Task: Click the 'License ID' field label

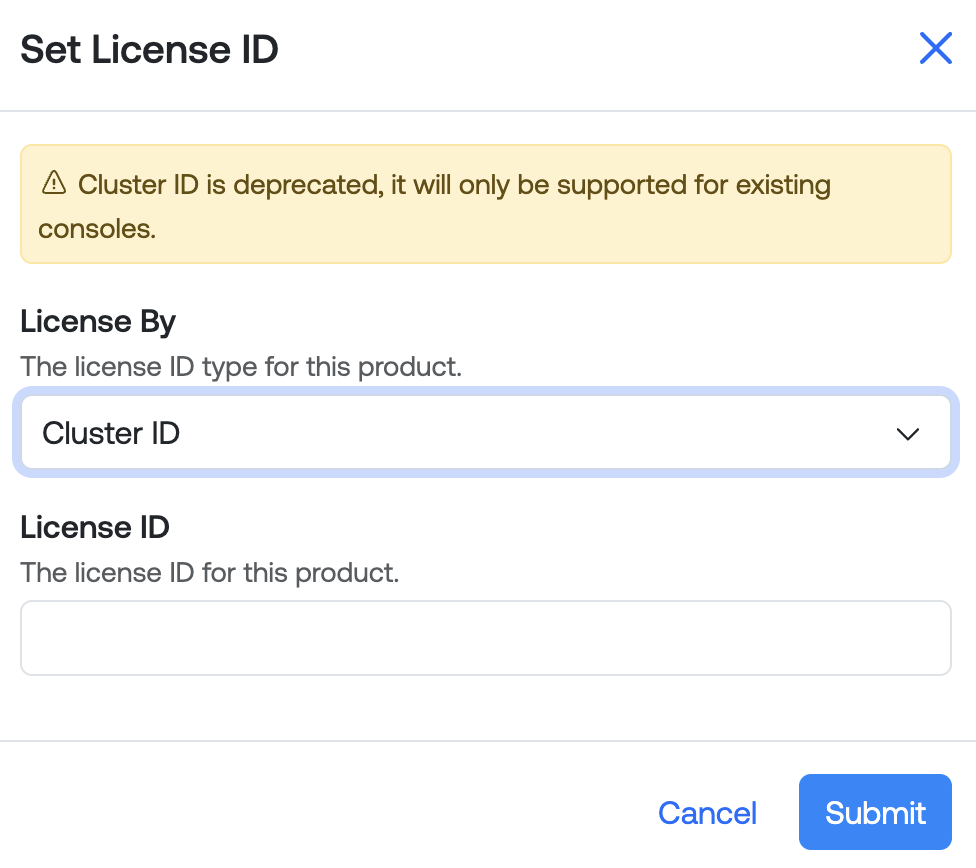Action: pos(95,527)
